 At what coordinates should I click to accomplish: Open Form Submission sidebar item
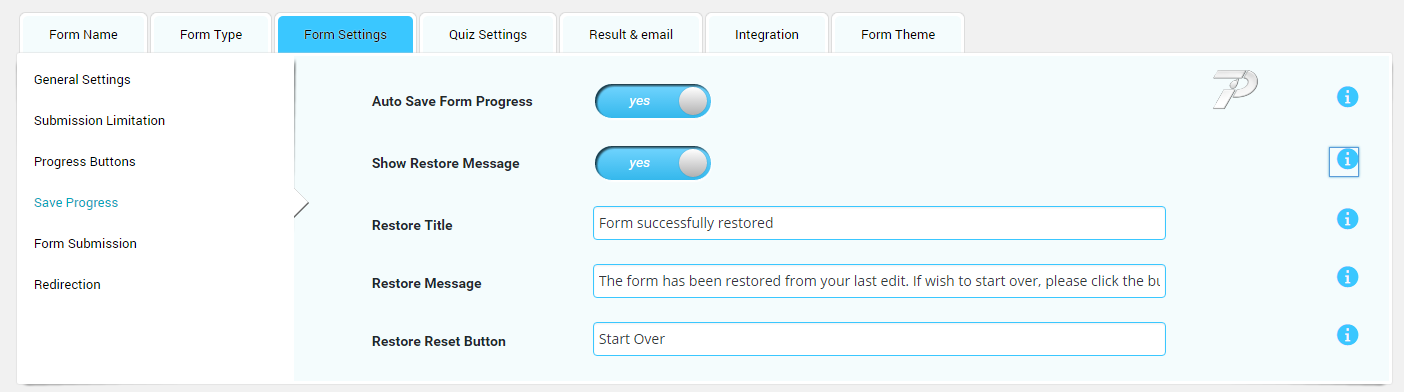(x=85, y=243)
